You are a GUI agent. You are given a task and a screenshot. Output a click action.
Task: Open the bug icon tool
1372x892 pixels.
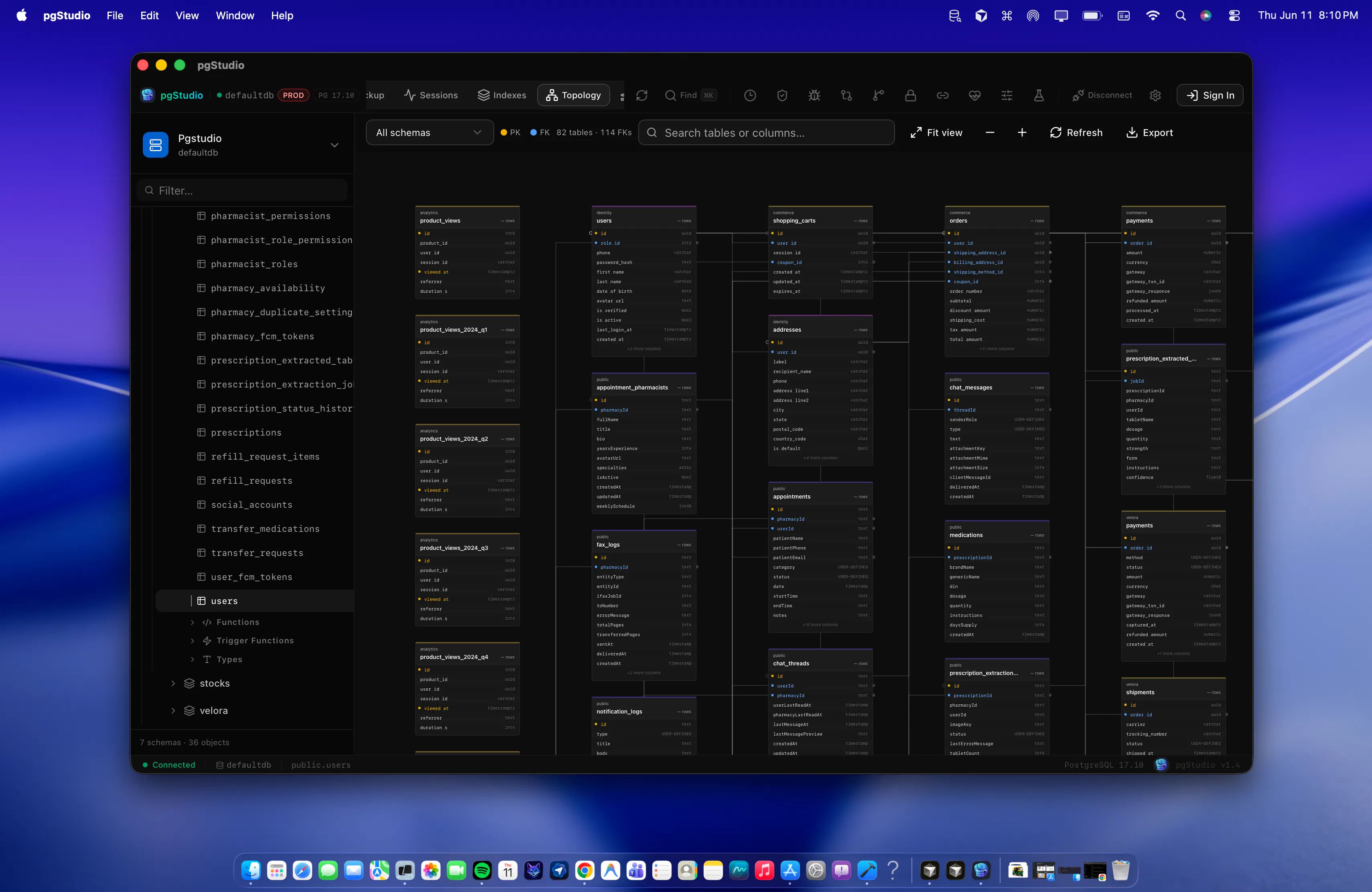coord(814,95)
